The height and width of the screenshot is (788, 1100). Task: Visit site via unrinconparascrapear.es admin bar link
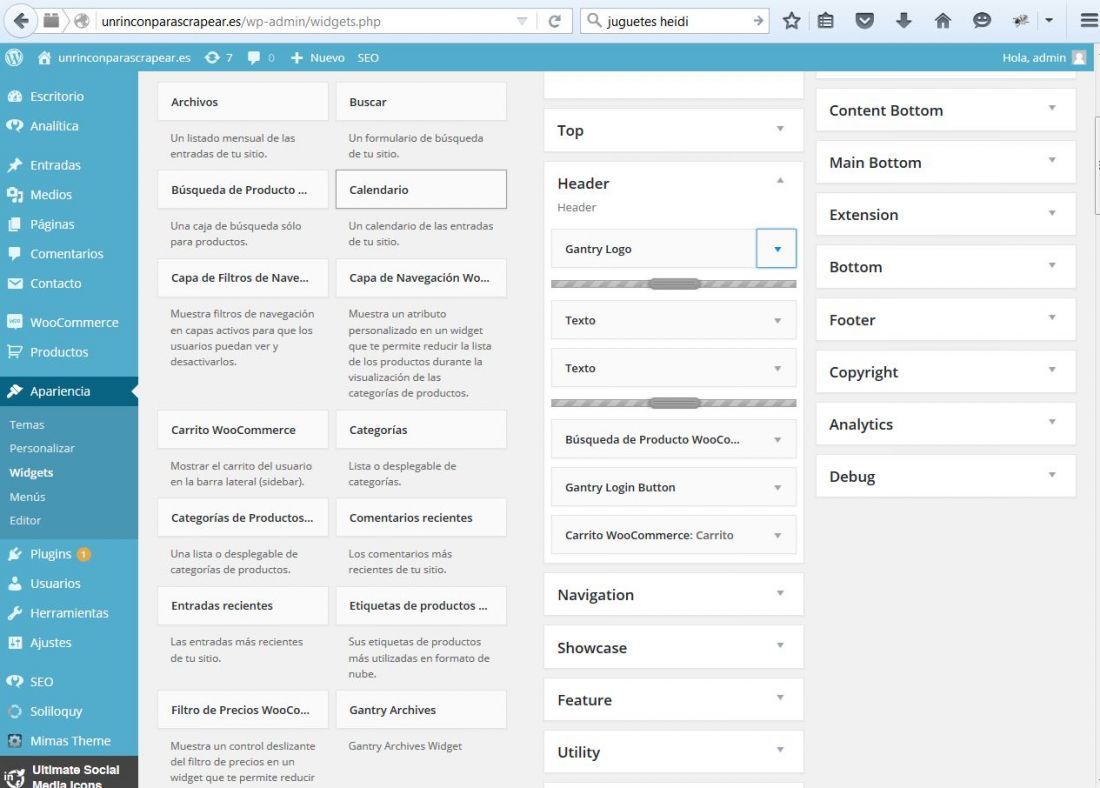[x=114, y=58]
